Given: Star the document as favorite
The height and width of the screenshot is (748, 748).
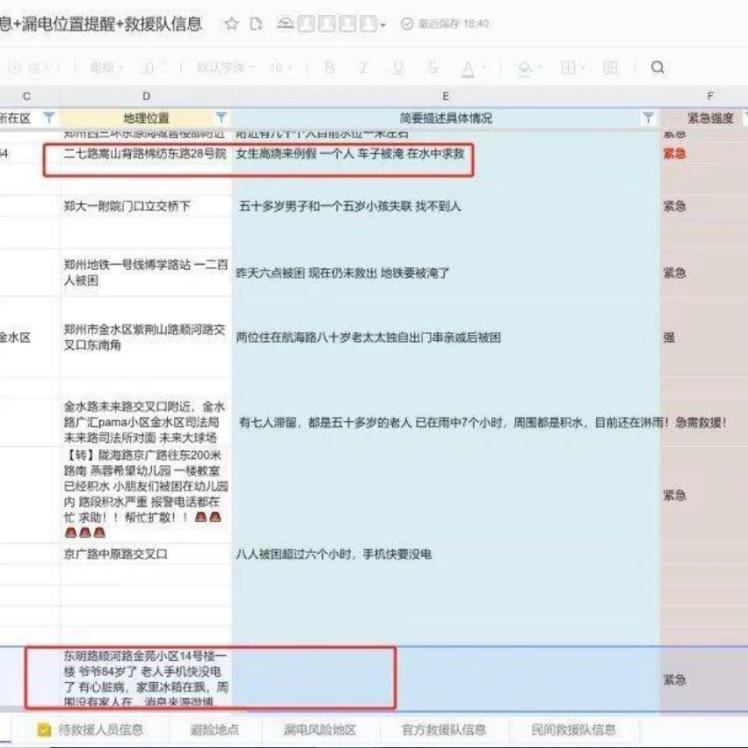Looking at the screenshot, I should coord(232,23).
